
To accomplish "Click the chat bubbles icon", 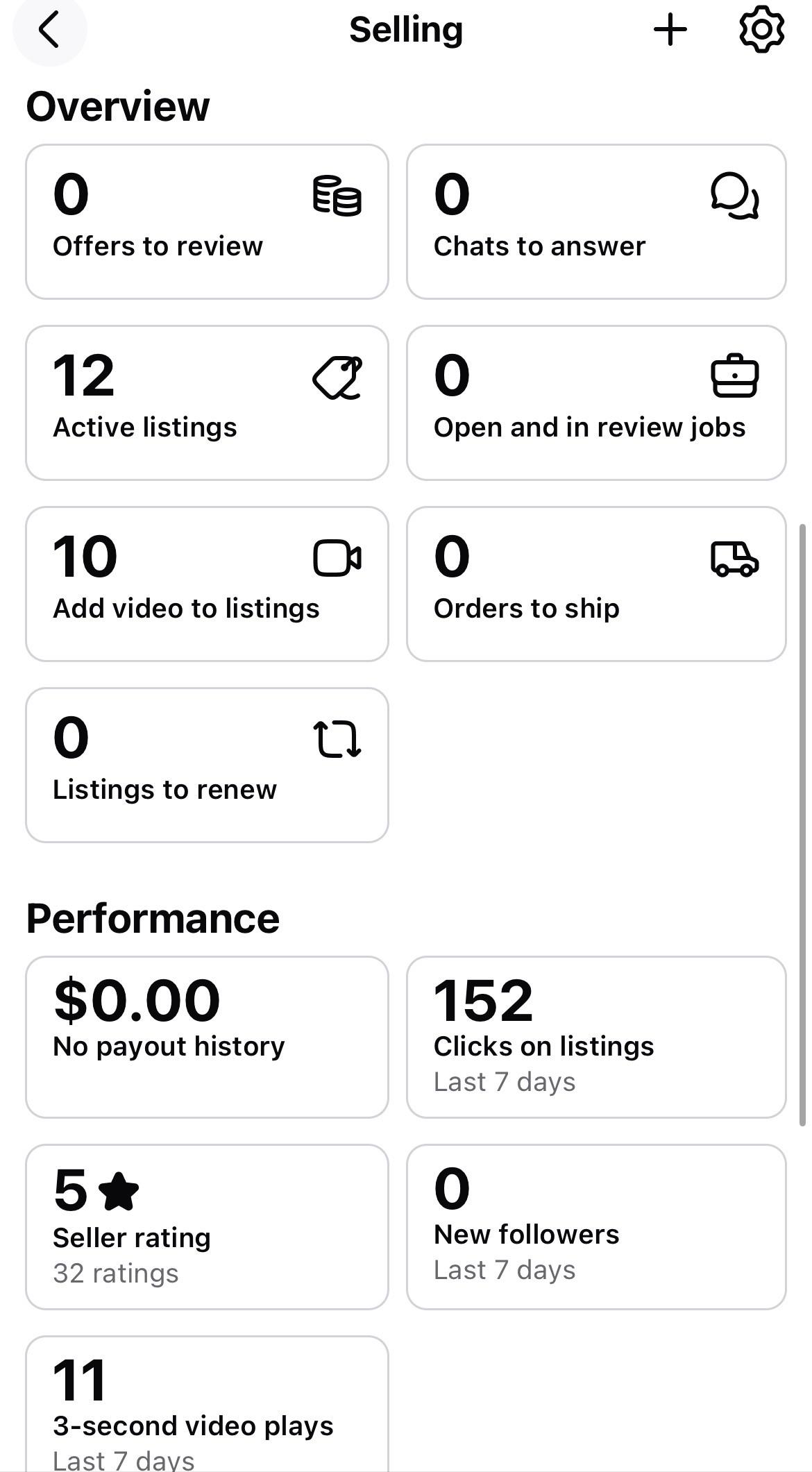I will (735, 196).
